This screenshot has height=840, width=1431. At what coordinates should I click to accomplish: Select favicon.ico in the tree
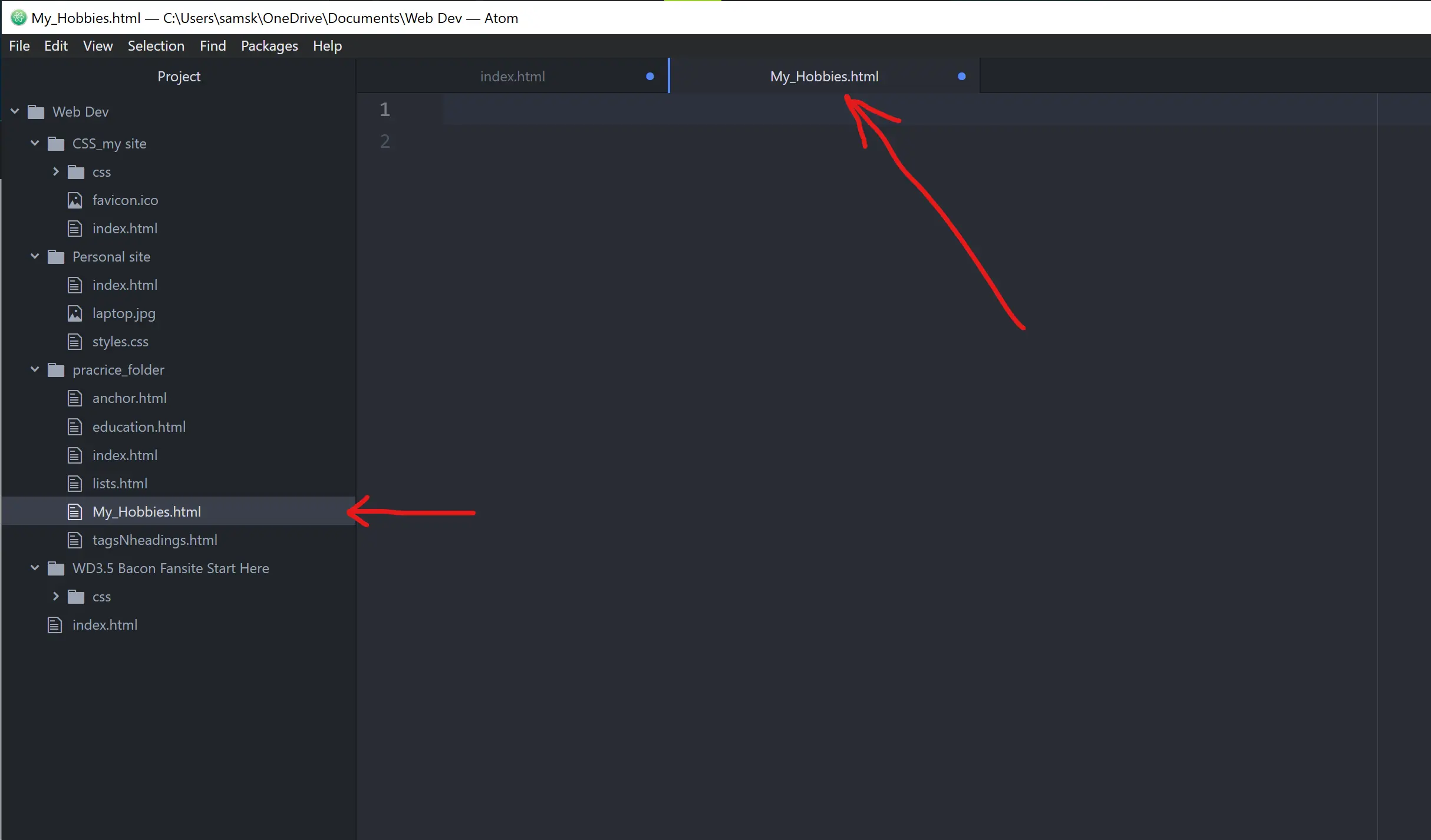(126, 200)
